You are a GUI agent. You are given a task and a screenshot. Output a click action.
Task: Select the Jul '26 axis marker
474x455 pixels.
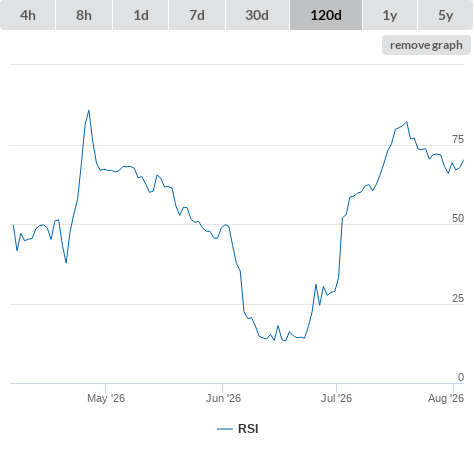coord(336,398)
